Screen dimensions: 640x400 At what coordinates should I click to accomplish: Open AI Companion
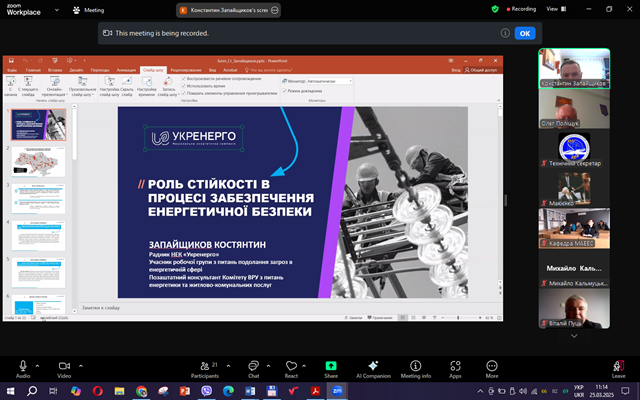(373, 369)
